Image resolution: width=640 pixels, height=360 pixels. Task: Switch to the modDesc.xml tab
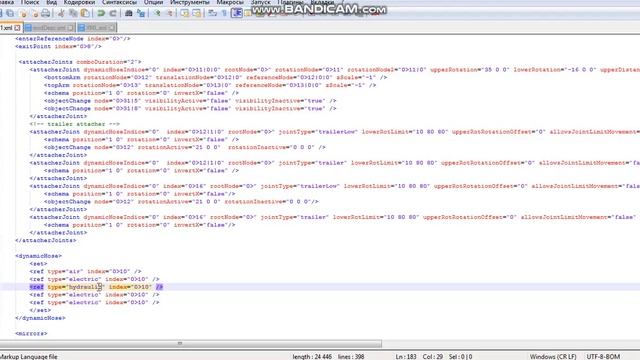pos(48,28)
